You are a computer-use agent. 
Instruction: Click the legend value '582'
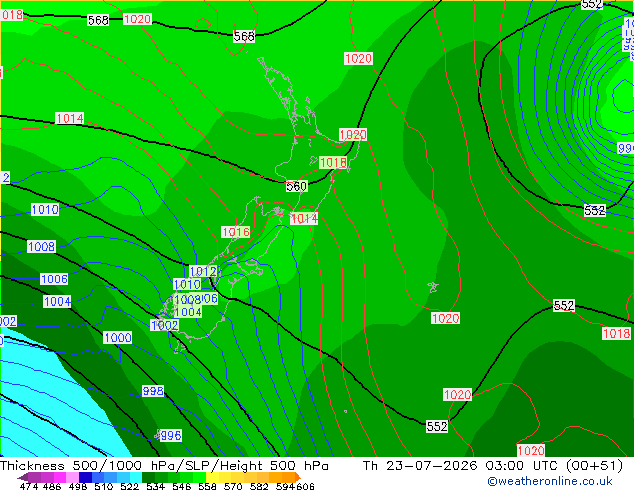[x=259, y=486]
